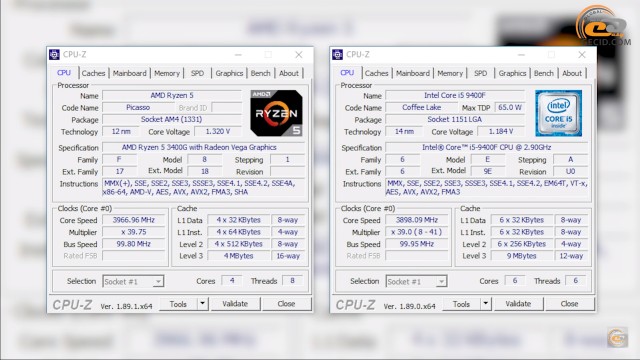Click Level 3 cache value 4 MBytes
The width and height of the screenshot is (640, 360).
click(238, 256)
